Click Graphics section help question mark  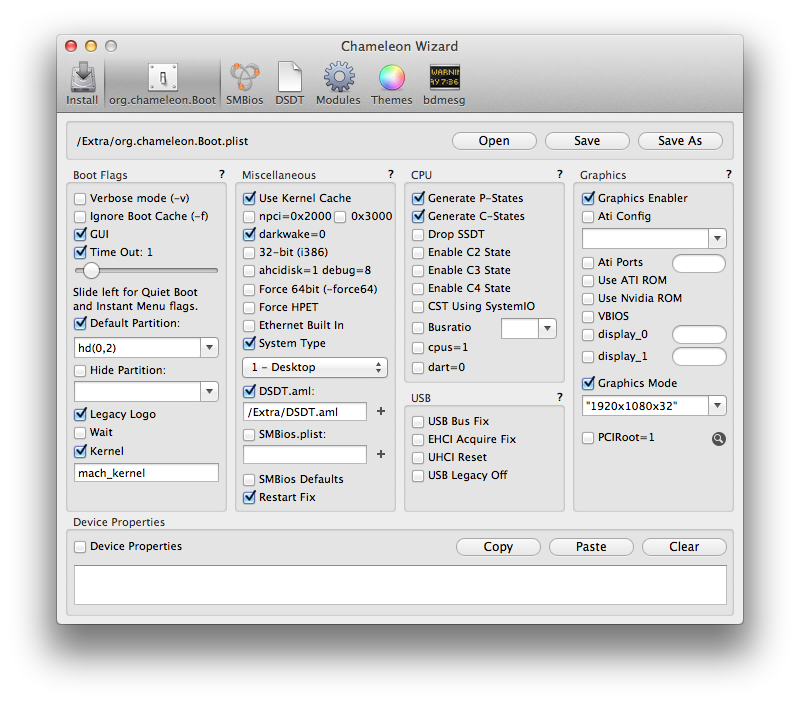pos(729,174)
